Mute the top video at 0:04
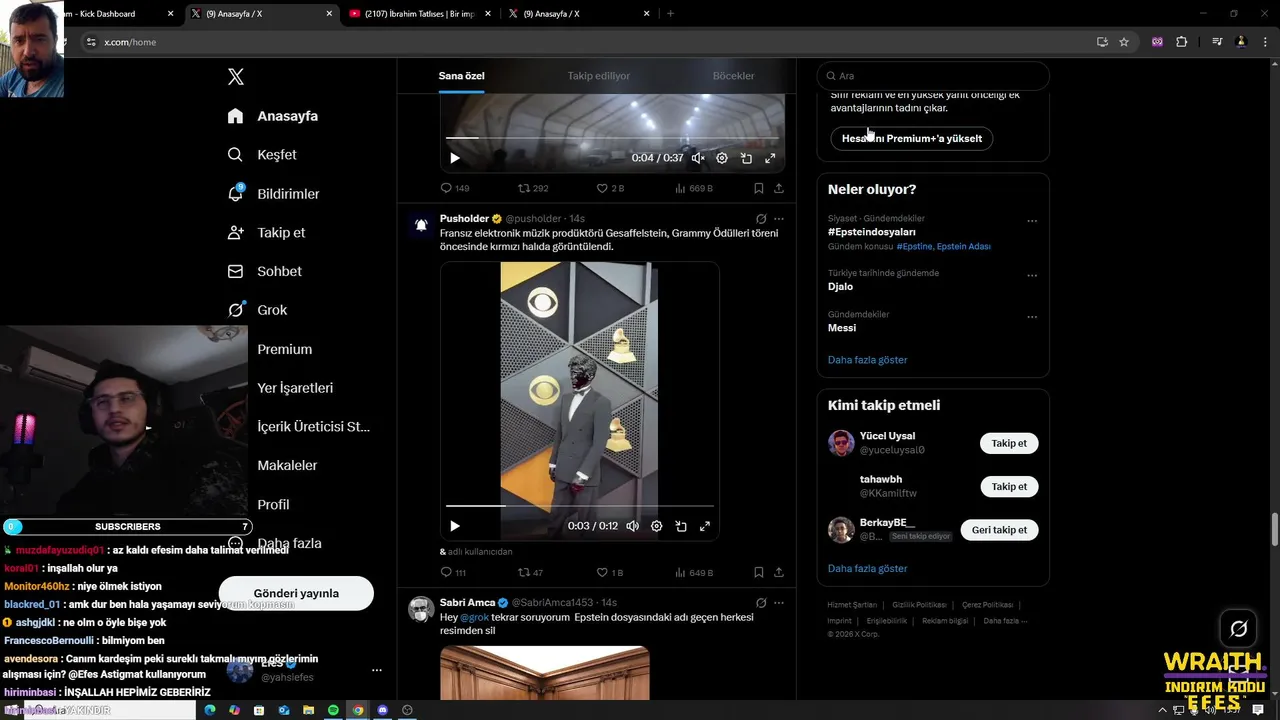Screen dimensions: 1280x720 click(x=698, y=158)
